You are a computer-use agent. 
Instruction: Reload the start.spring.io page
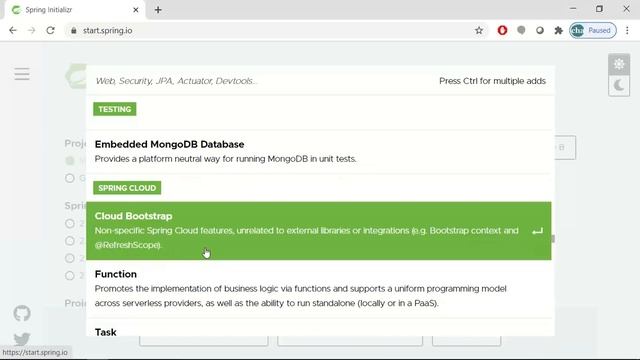(50, 30)
